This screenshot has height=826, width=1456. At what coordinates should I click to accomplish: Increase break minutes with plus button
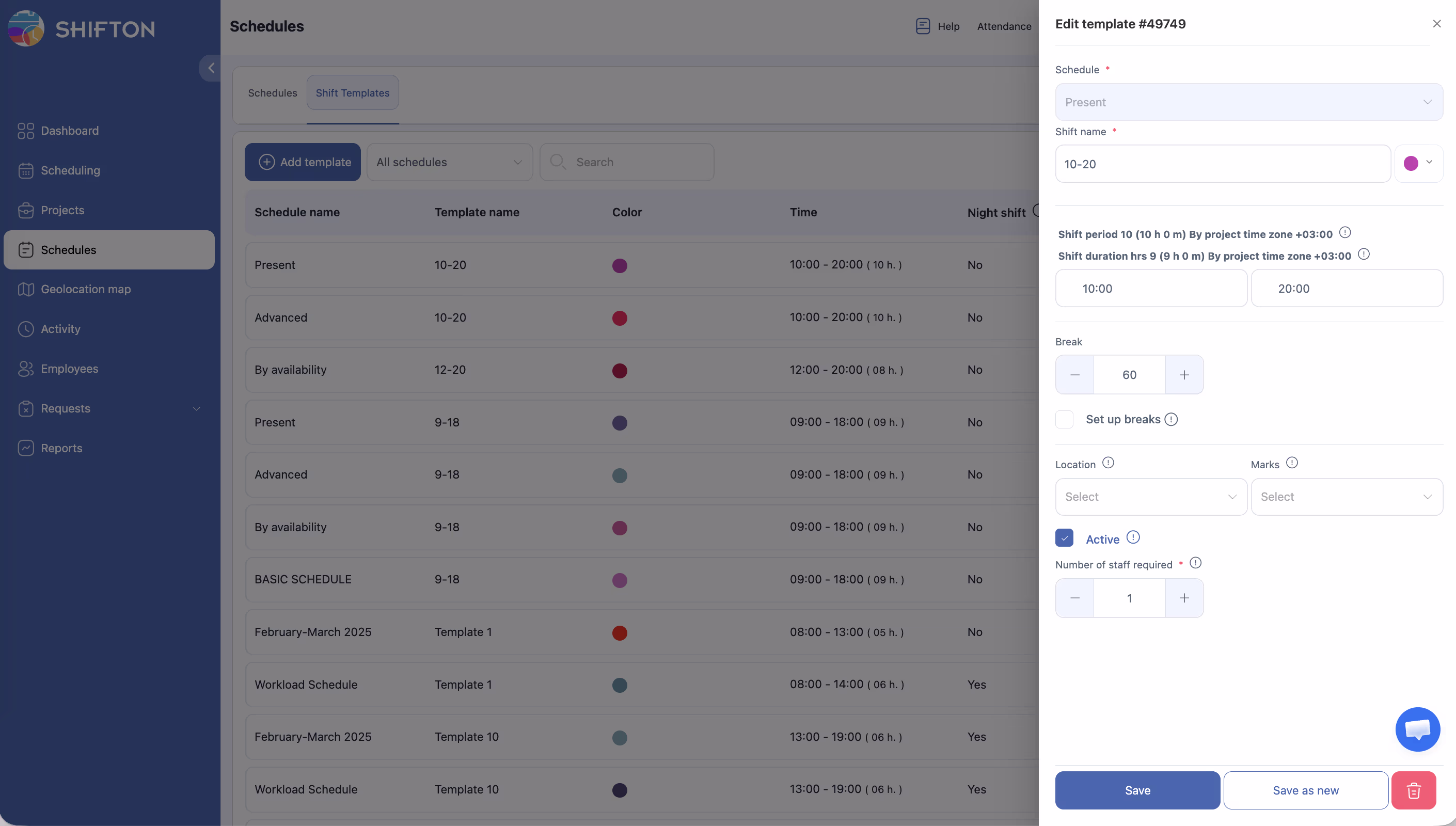click(x=1184, y=374)
